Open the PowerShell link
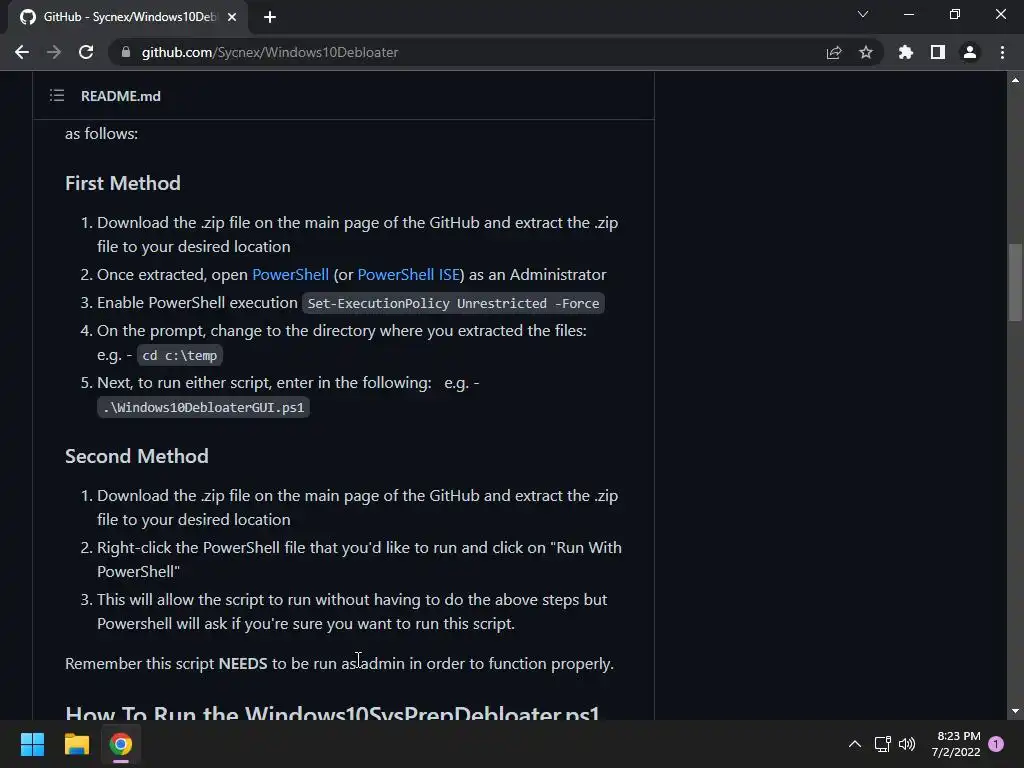This screenshot has height=768, width=1024. (x=291, y=275)
